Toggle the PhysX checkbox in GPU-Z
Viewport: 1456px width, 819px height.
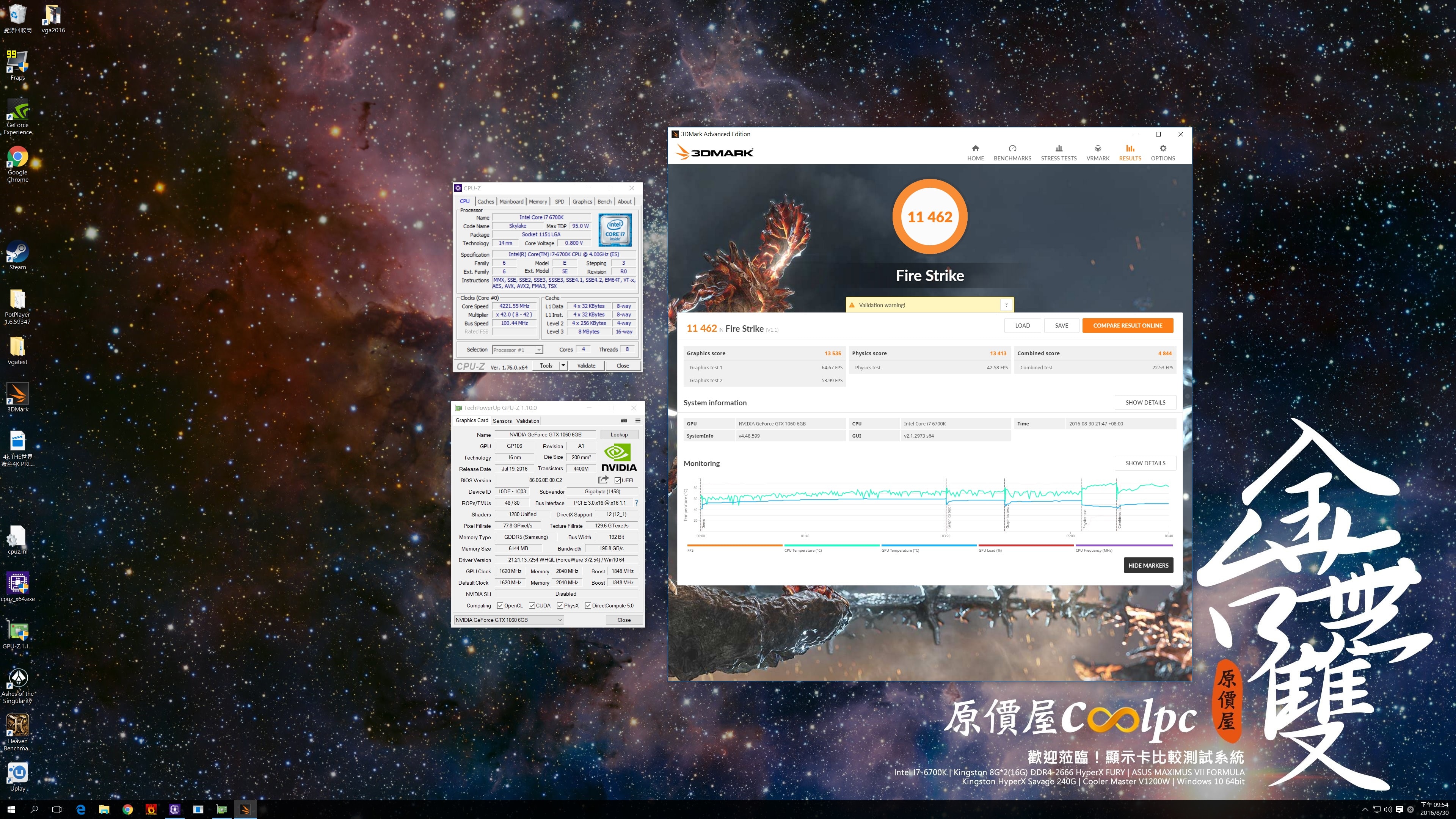click(x=560, y=606)
